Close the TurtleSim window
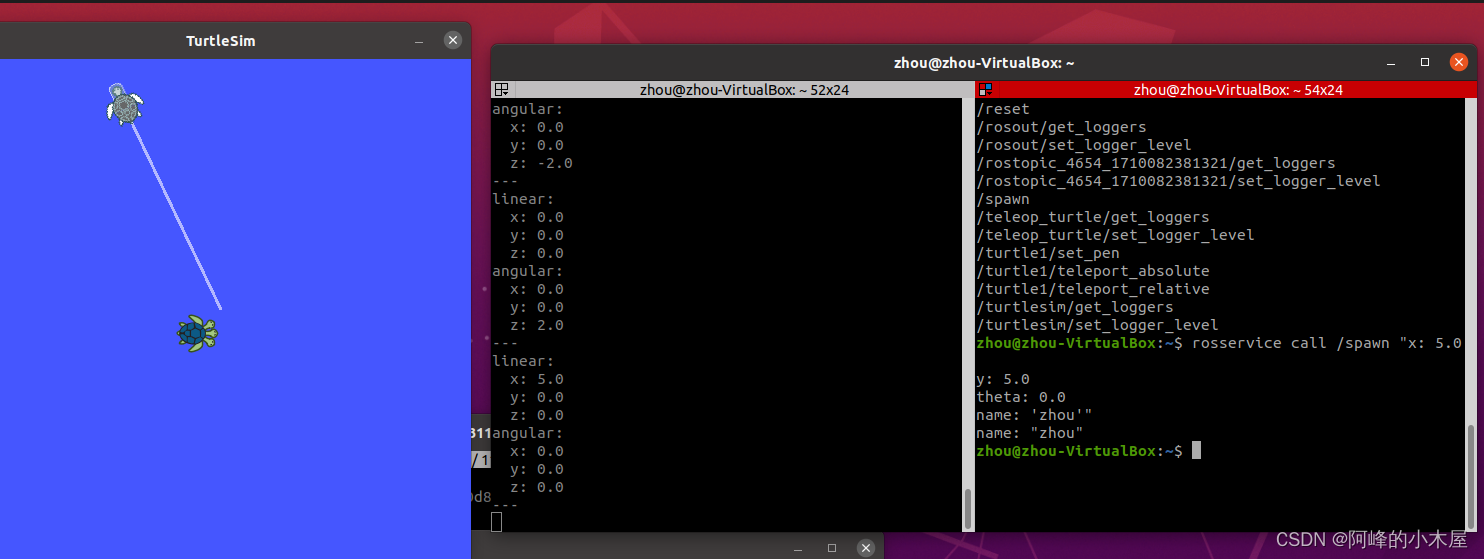The width and height of the screenshot is (1484, 559). [453, 40]
